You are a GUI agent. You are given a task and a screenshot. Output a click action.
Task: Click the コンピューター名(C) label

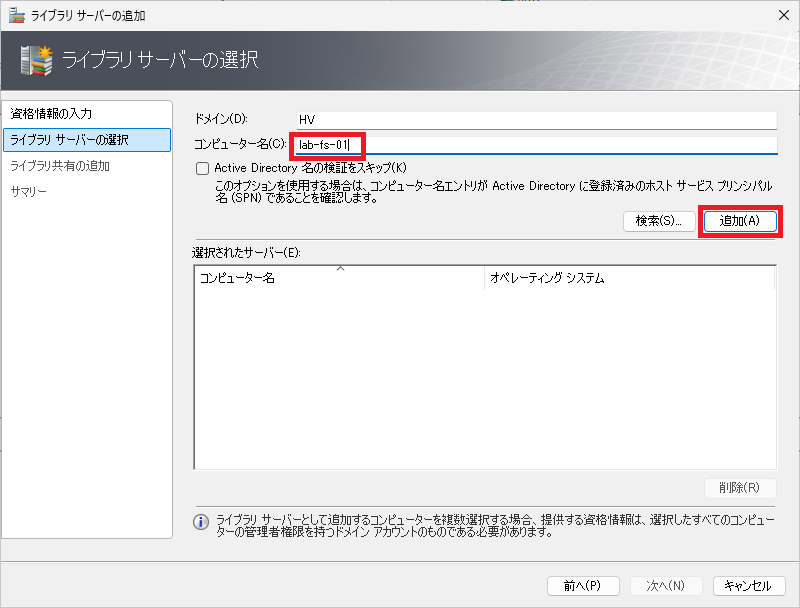point(240,144)
